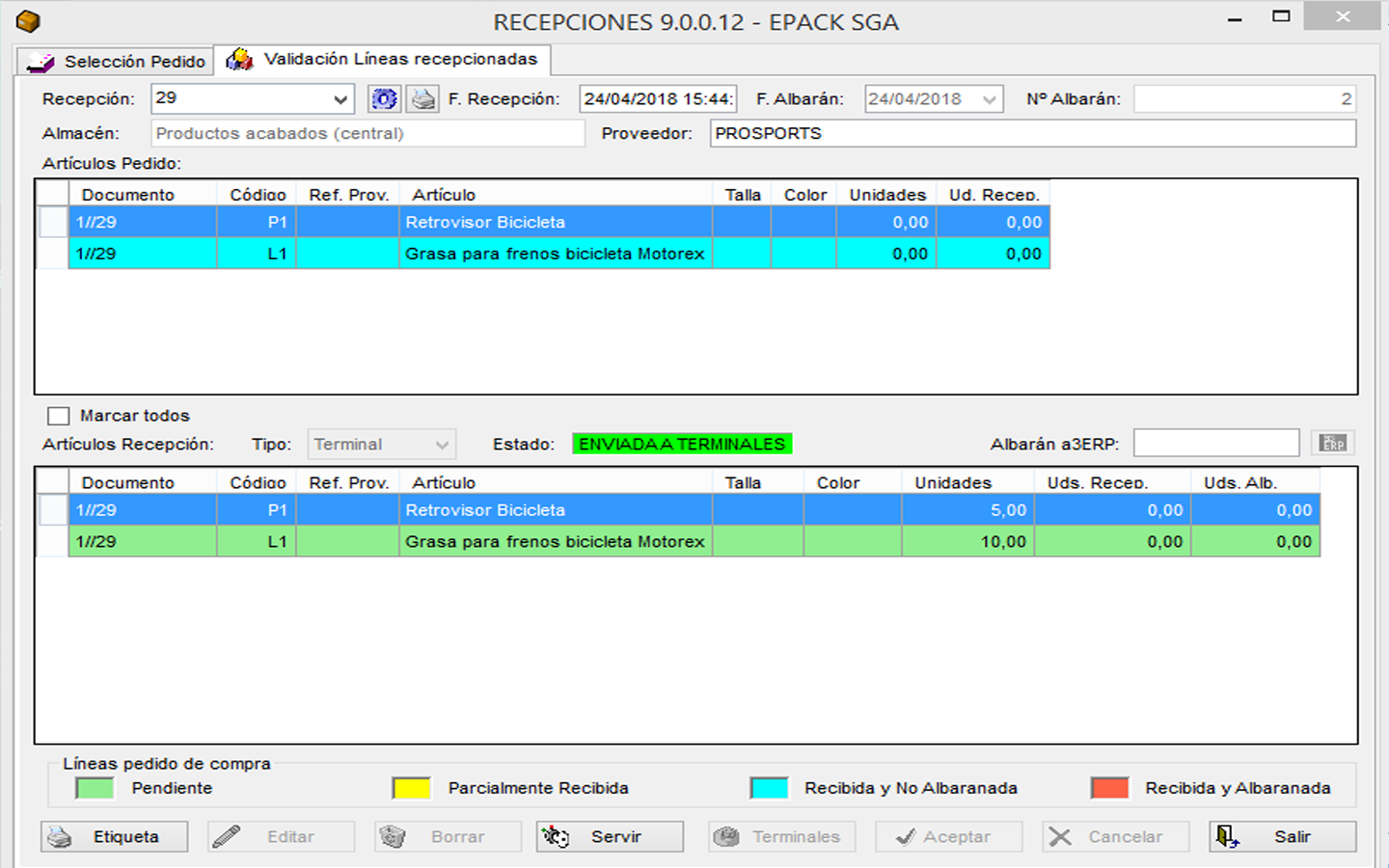
Task: Switch to the Selección Pedido tab
Action: [x=116, y=62]
